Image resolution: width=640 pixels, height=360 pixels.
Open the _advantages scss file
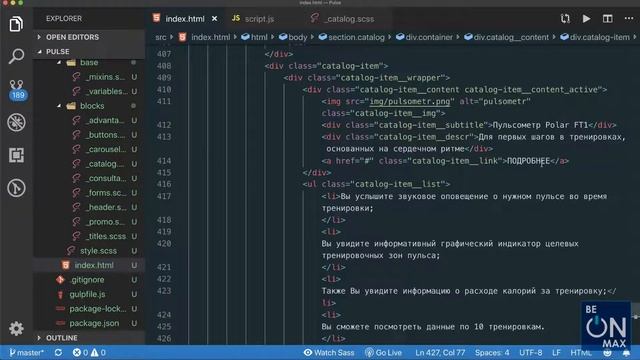105,120
